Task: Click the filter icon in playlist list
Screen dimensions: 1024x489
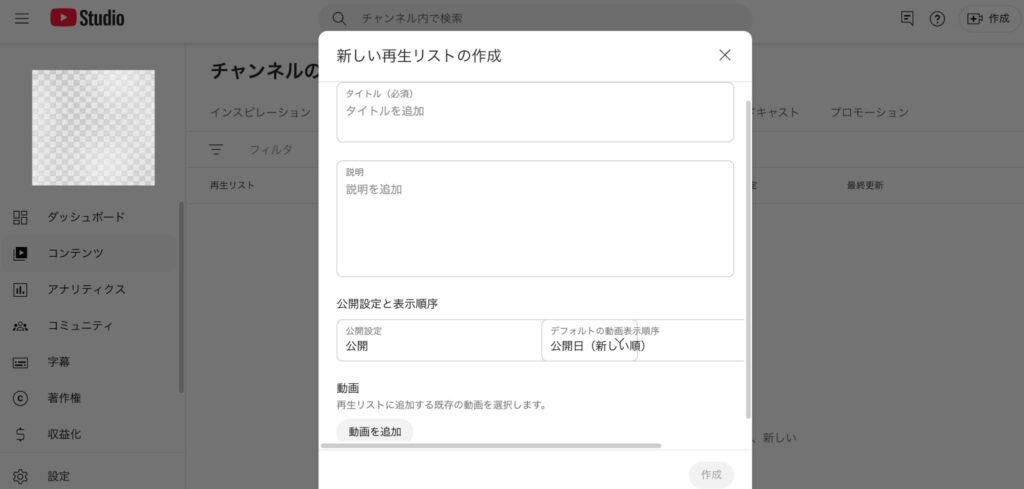Action: [216, 149]
